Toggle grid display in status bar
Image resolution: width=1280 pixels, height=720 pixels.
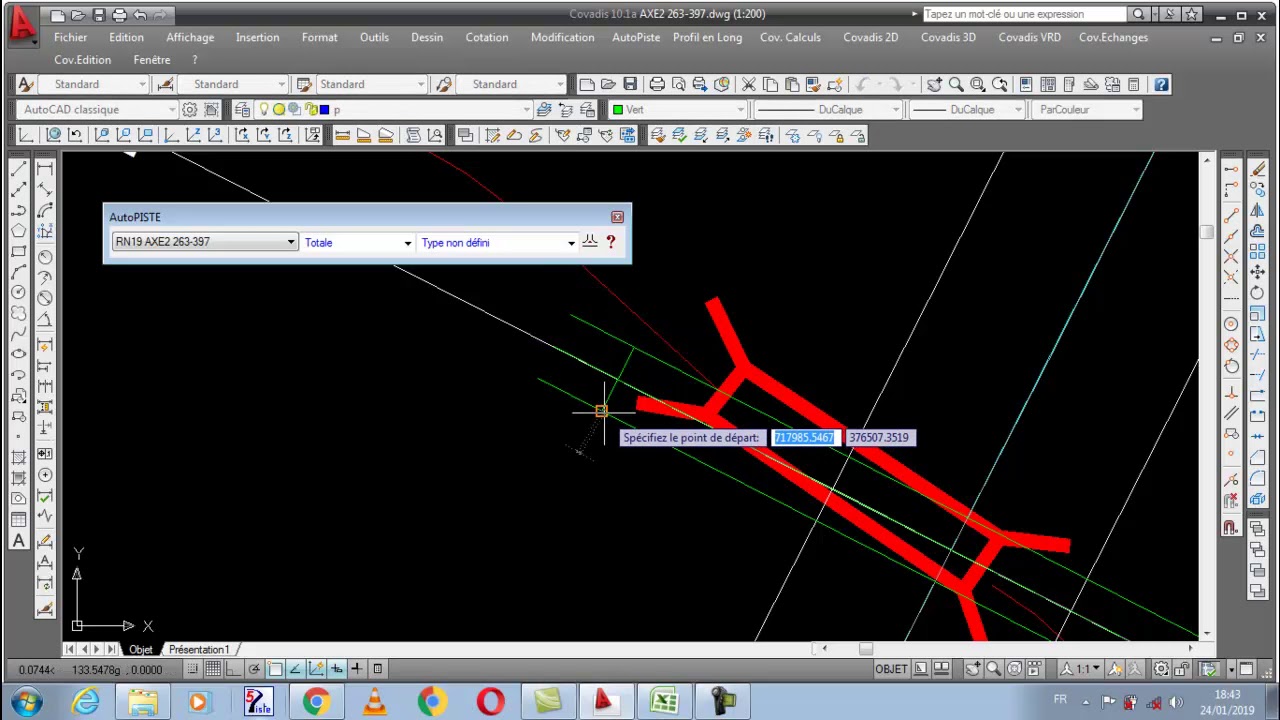(x=213, y=669)
